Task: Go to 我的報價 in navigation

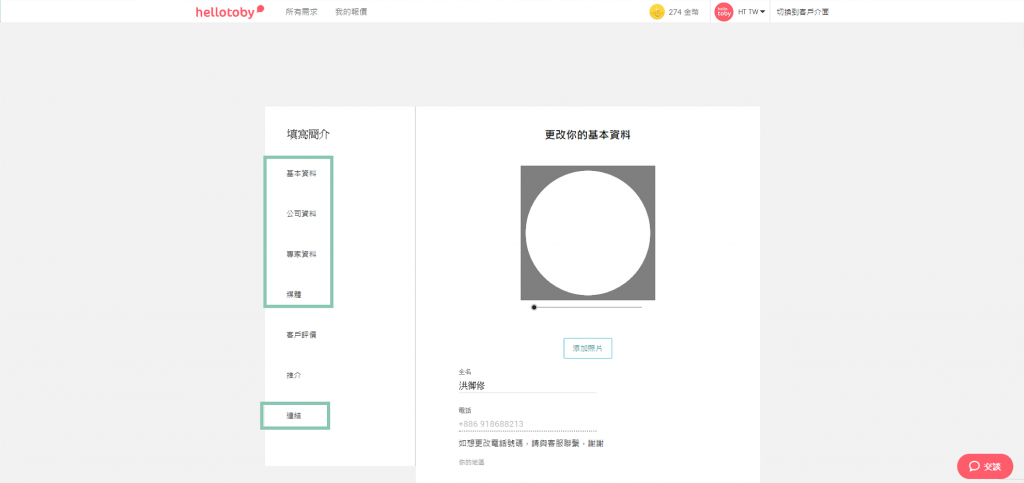Action: click(x=351, y=12)
